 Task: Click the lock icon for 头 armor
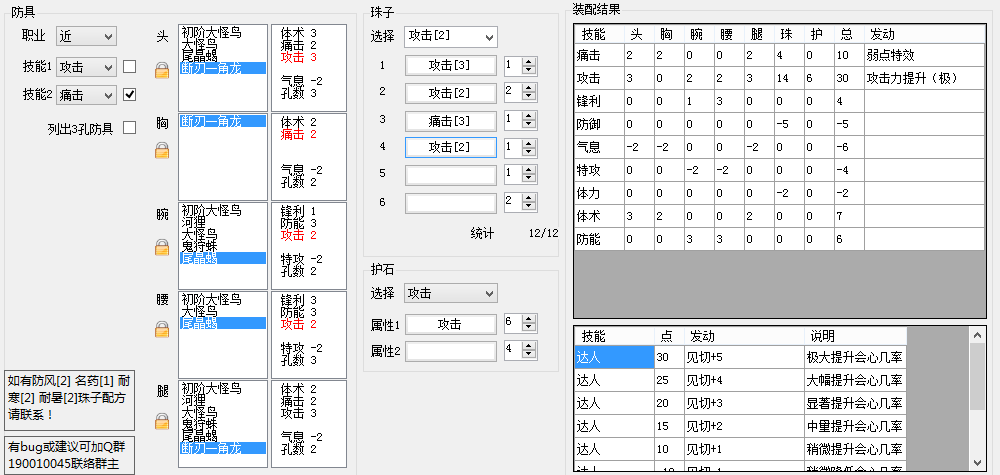(161, 70)
